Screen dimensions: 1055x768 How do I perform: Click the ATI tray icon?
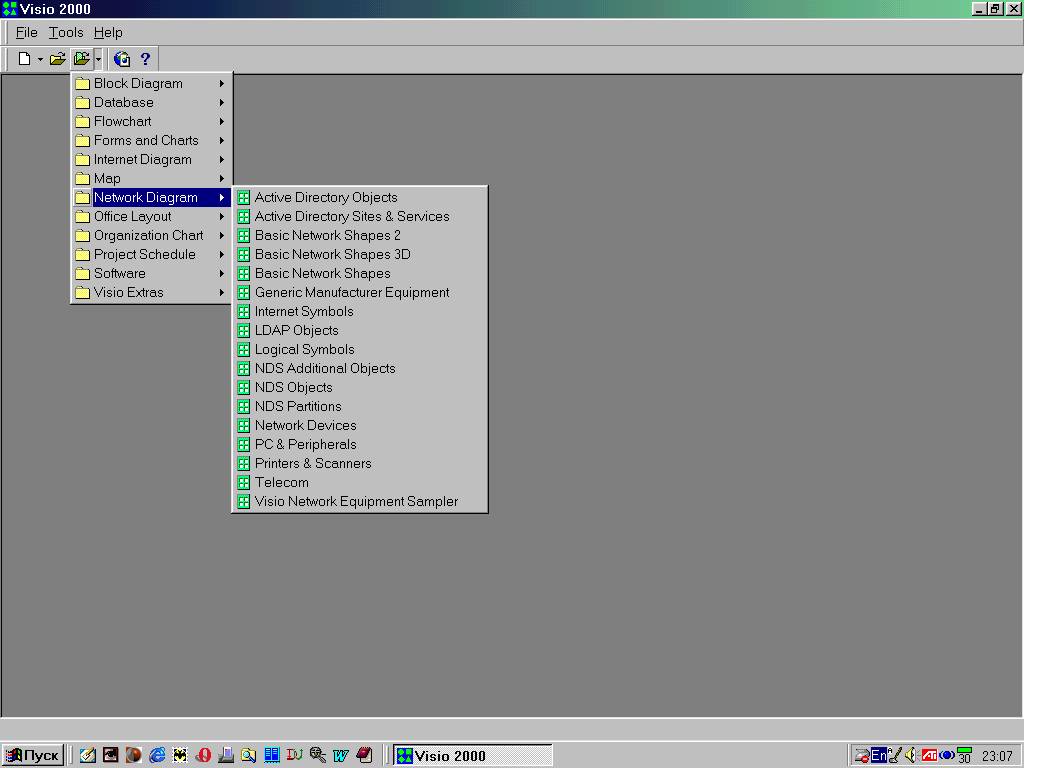point(929,755)
